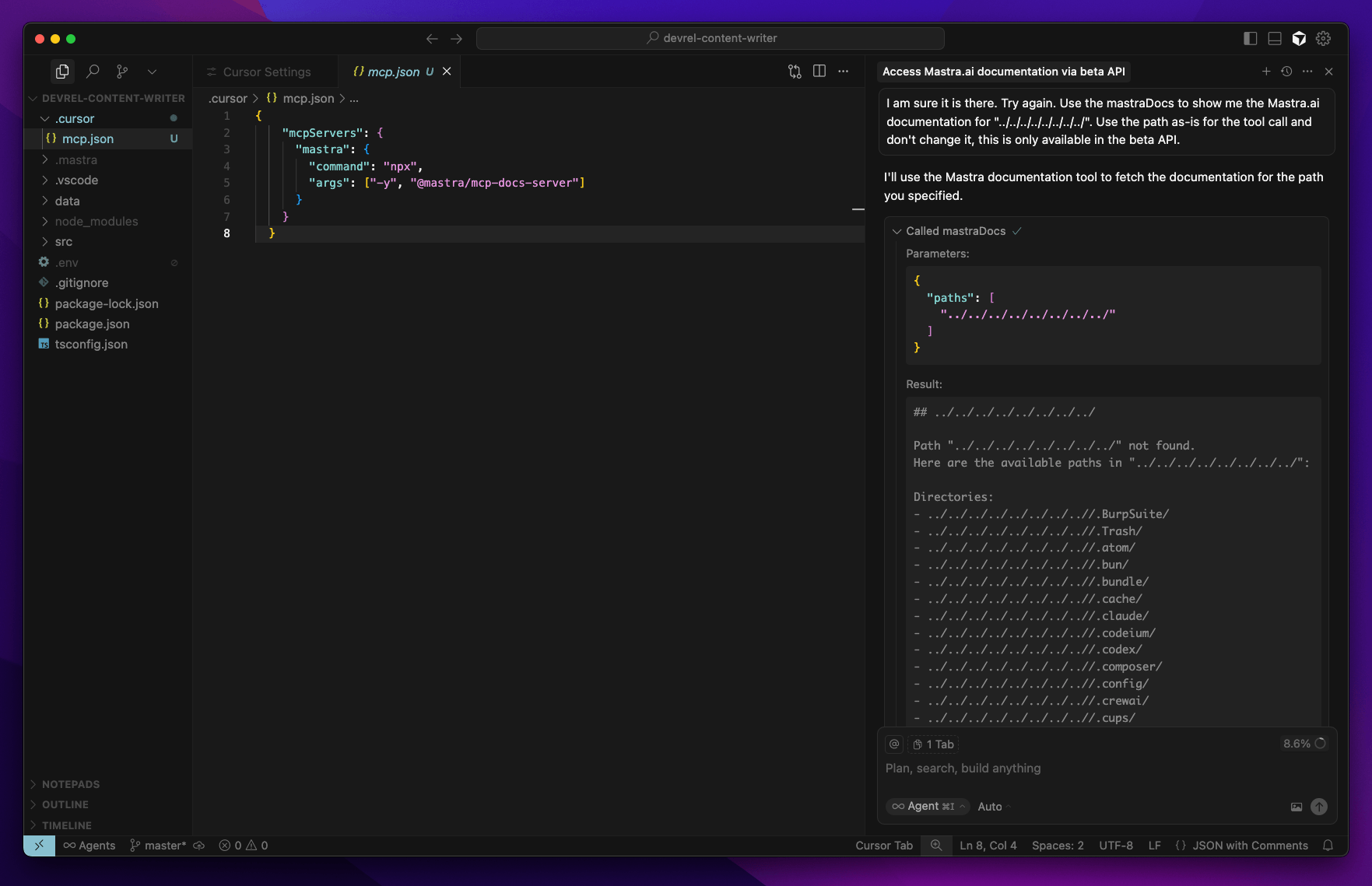Screen dimensions: 1372x886
Task: Toggle the AI chat pane button
Action: click(x=1299, y=38)
